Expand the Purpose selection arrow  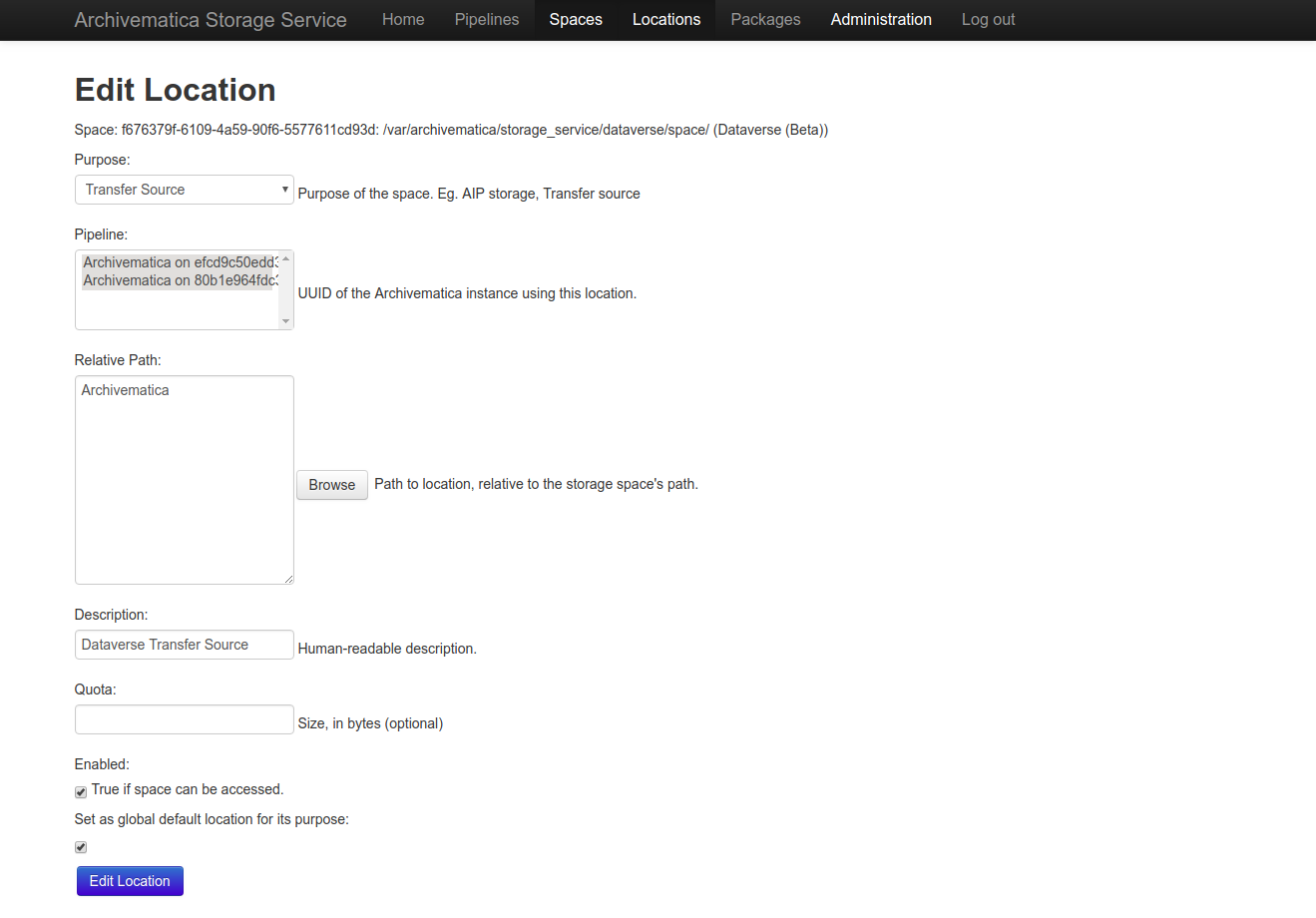click(284, 189)
